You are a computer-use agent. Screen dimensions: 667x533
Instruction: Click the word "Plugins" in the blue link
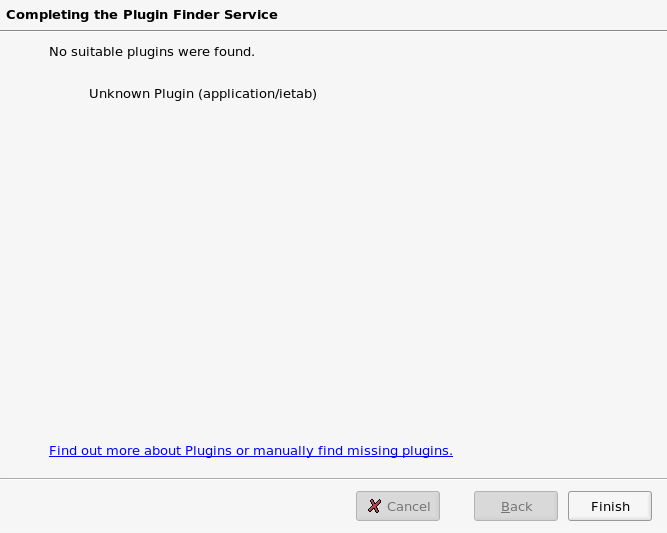click(208, 451)
